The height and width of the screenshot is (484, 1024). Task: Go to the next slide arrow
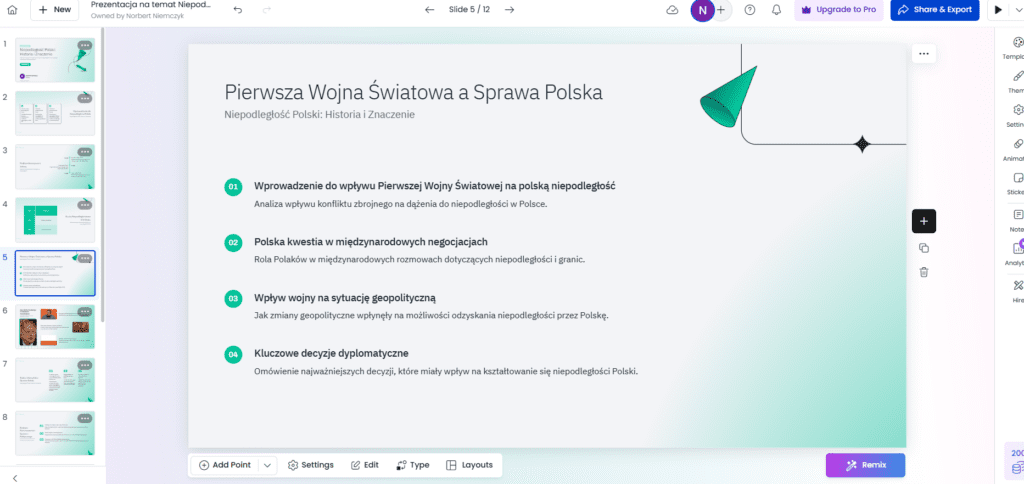pos(509,9)
